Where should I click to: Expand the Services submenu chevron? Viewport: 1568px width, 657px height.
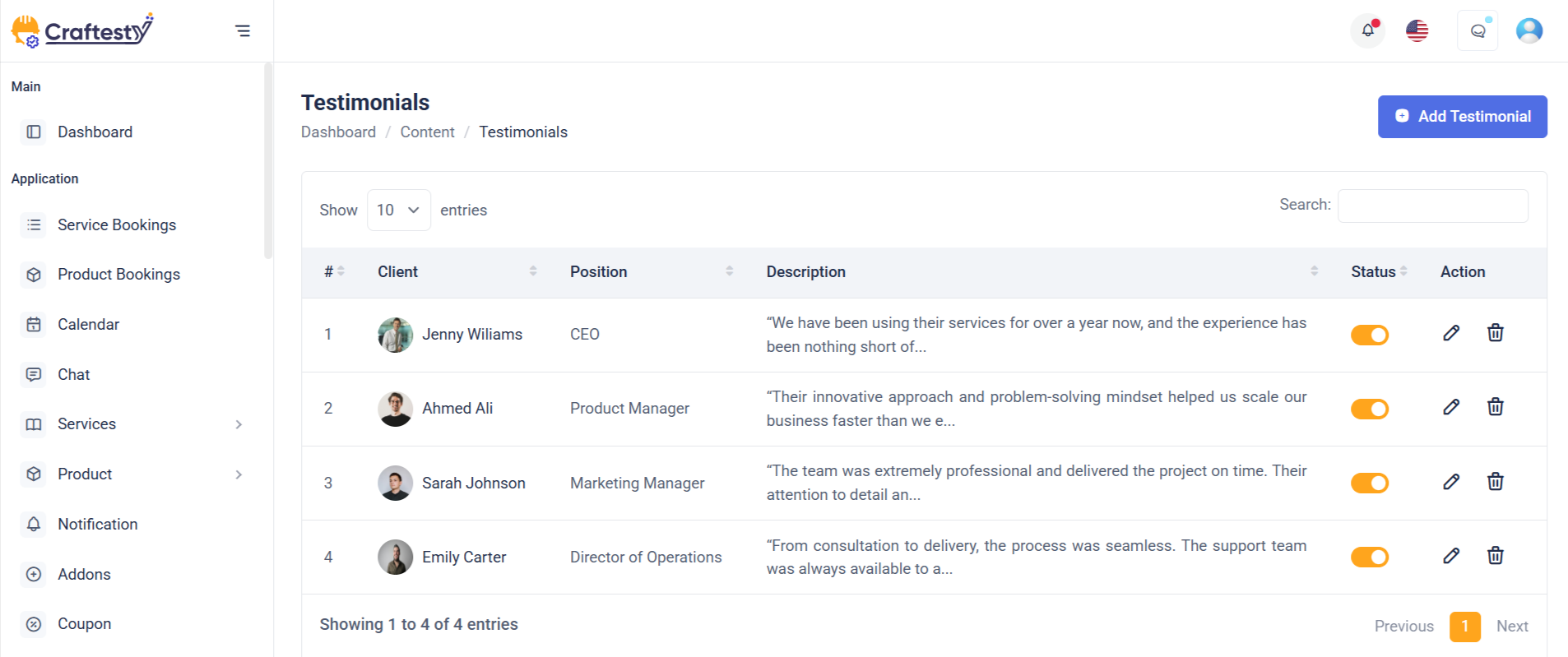239,424
